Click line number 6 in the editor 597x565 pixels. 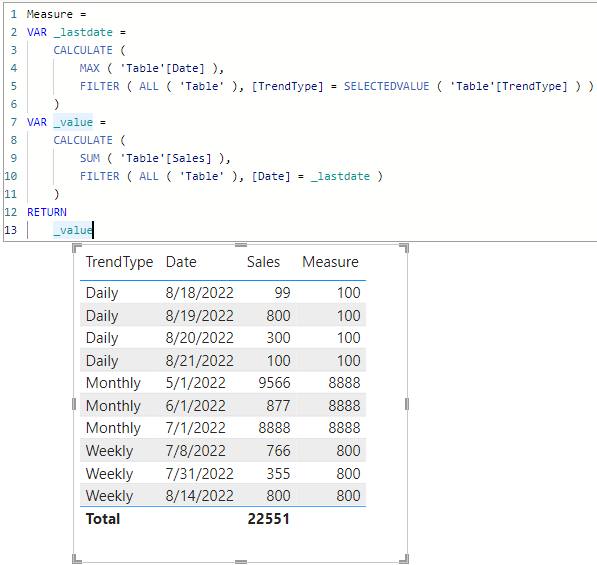point(14,104)
